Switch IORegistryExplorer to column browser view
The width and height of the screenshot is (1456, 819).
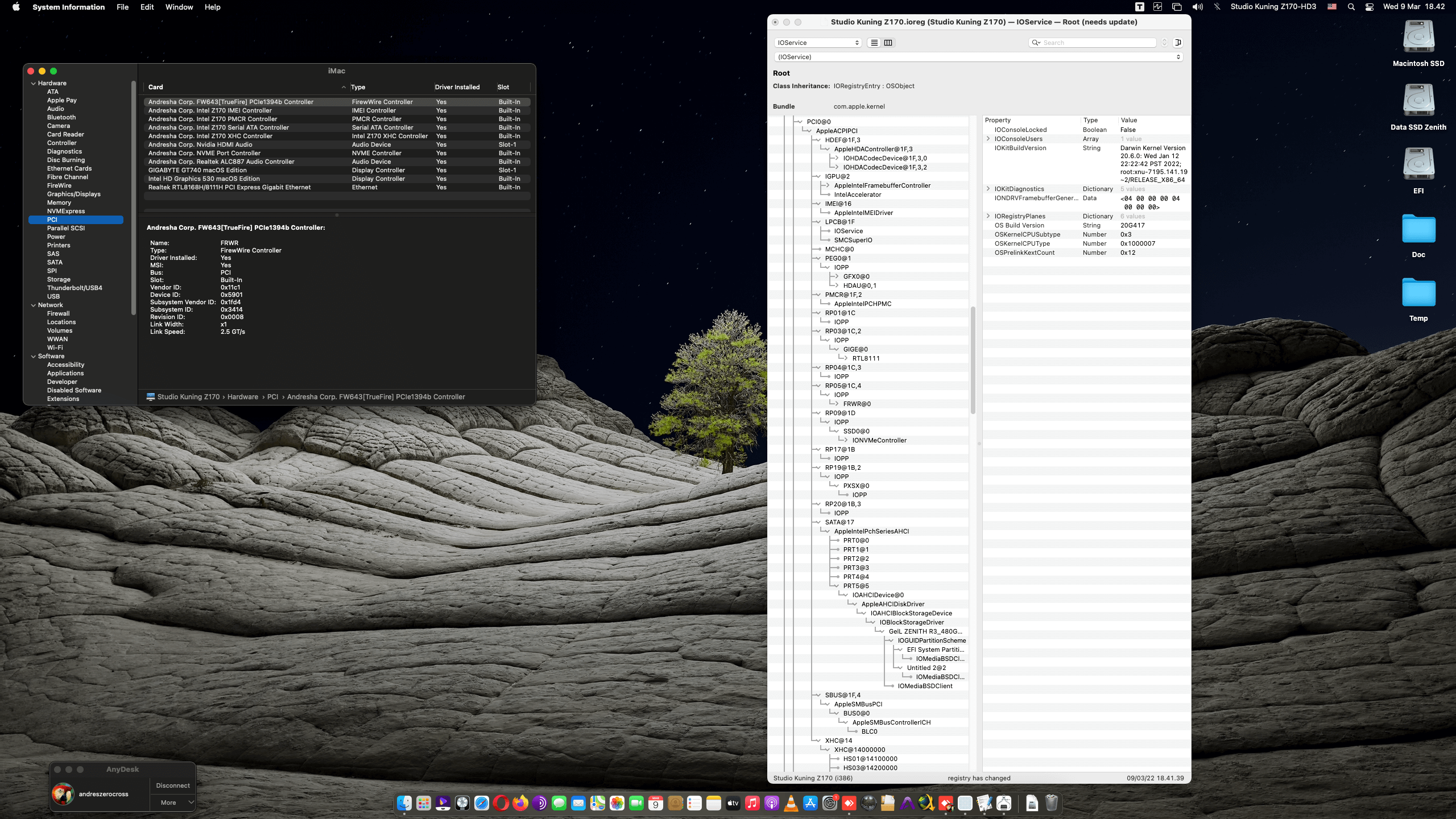click(888, 43)
